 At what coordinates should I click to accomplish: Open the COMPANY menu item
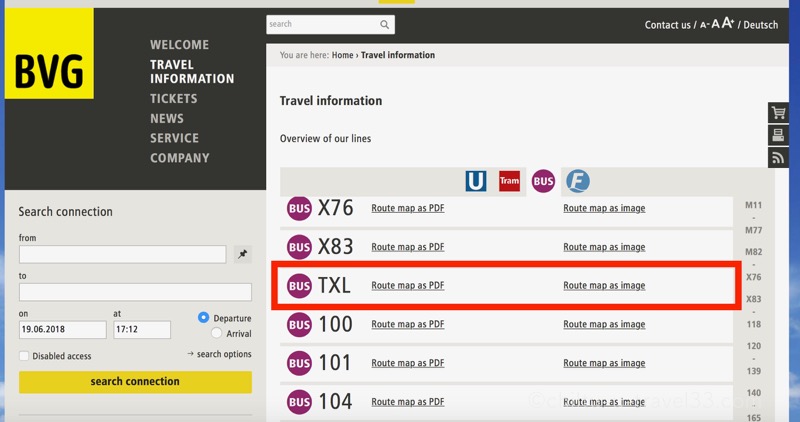point(180,158)
